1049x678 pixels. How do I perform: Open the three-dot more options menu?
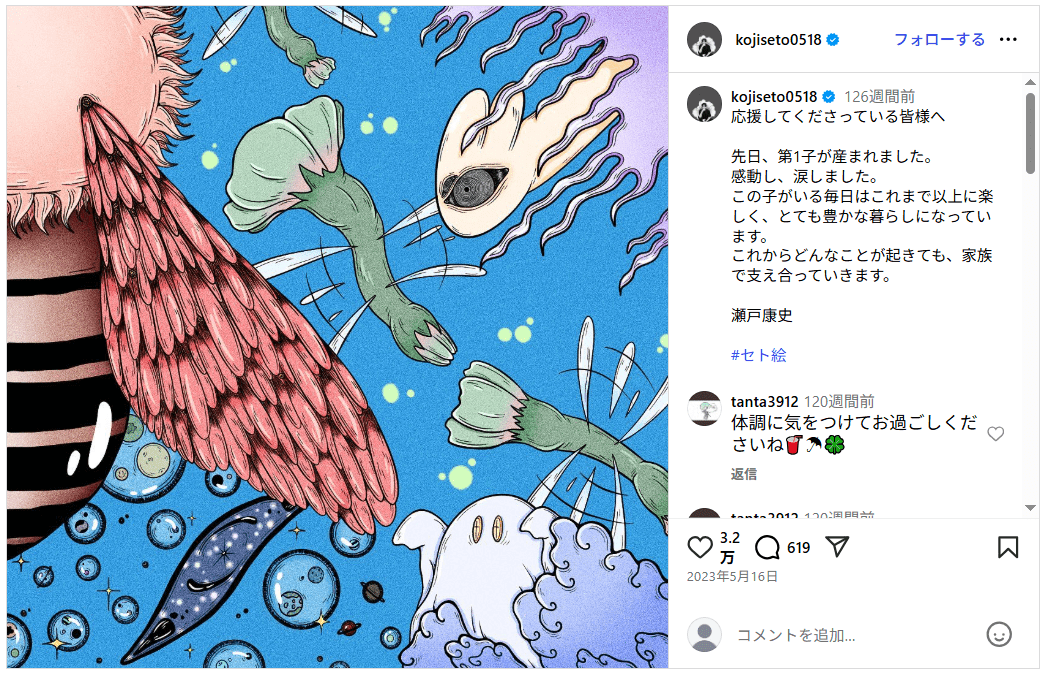point(1008,39)
